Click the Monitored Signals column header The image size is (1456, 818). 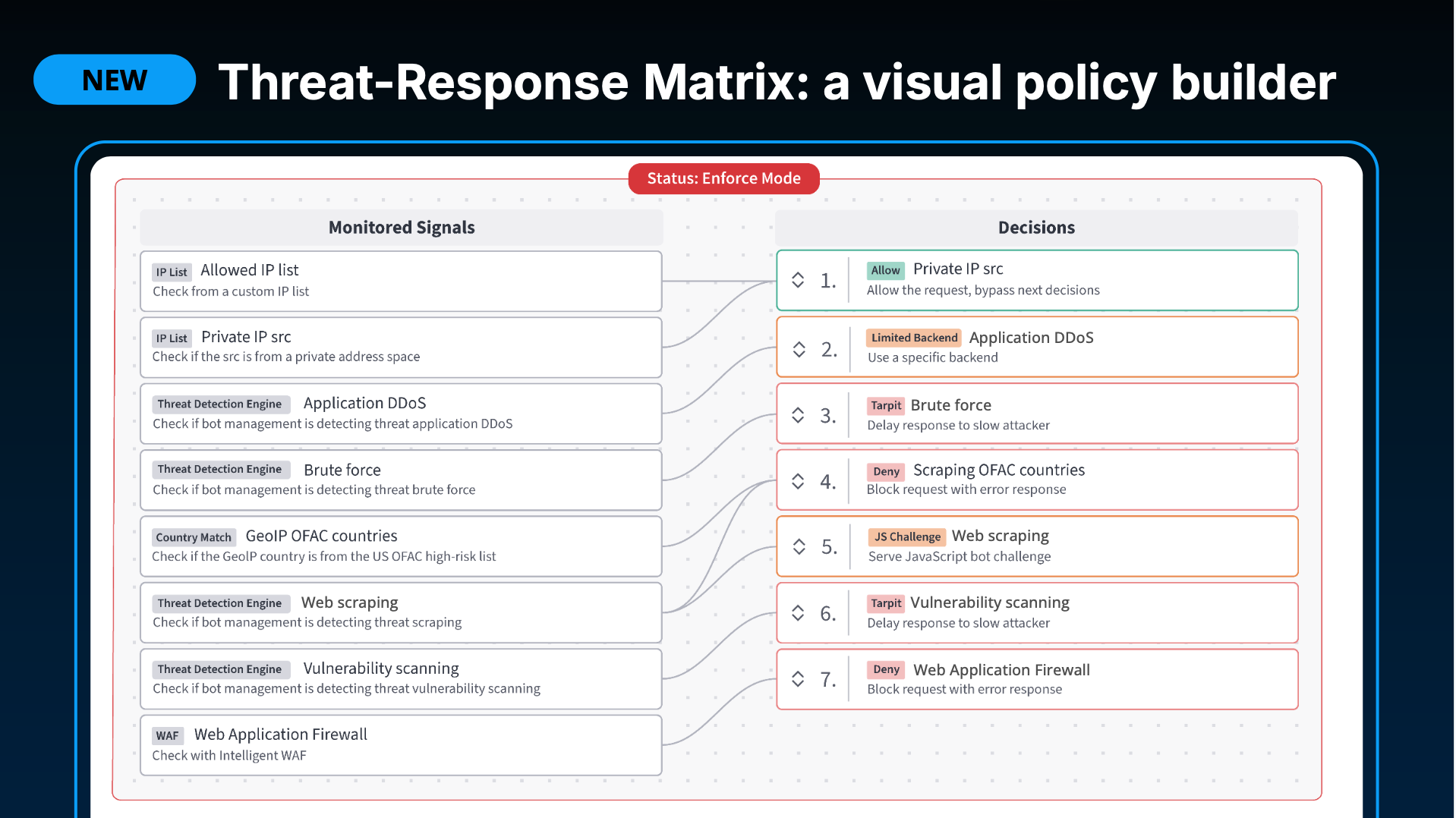(x=402, y=228)
